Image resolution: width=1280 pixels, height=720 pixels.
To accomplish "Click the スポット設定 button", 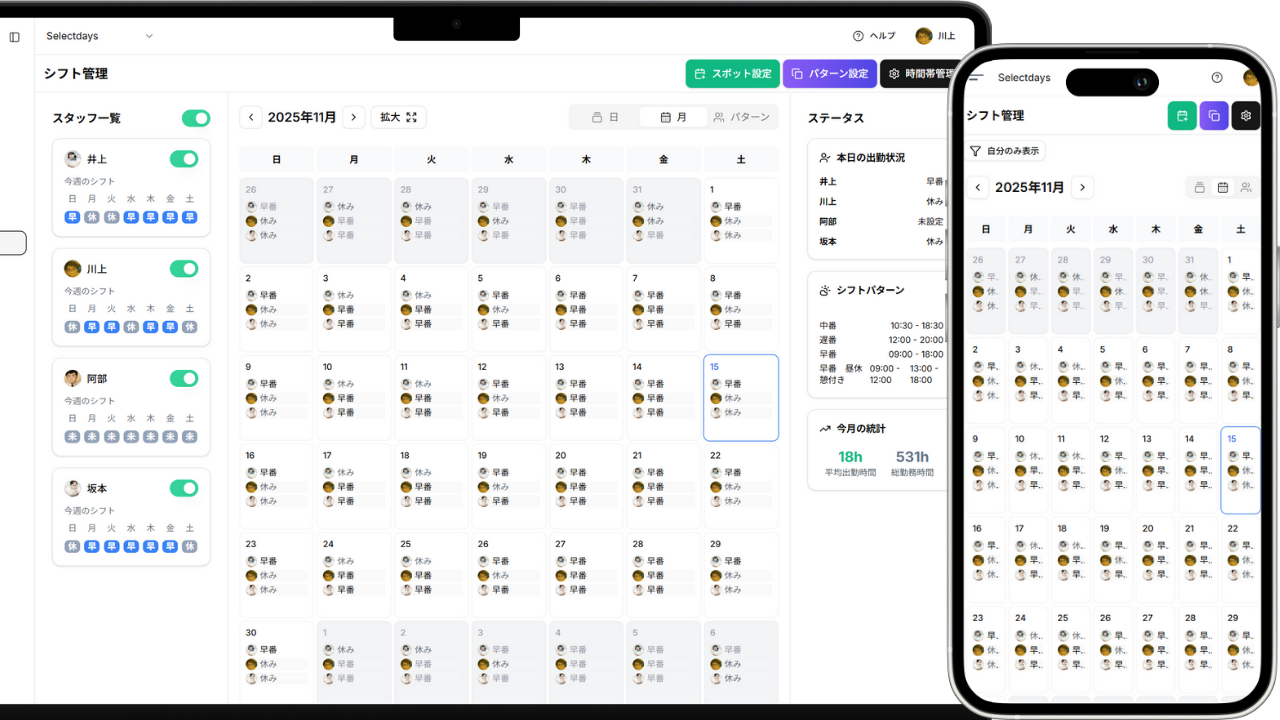I will pyautogui.click(x=732, y=74).
